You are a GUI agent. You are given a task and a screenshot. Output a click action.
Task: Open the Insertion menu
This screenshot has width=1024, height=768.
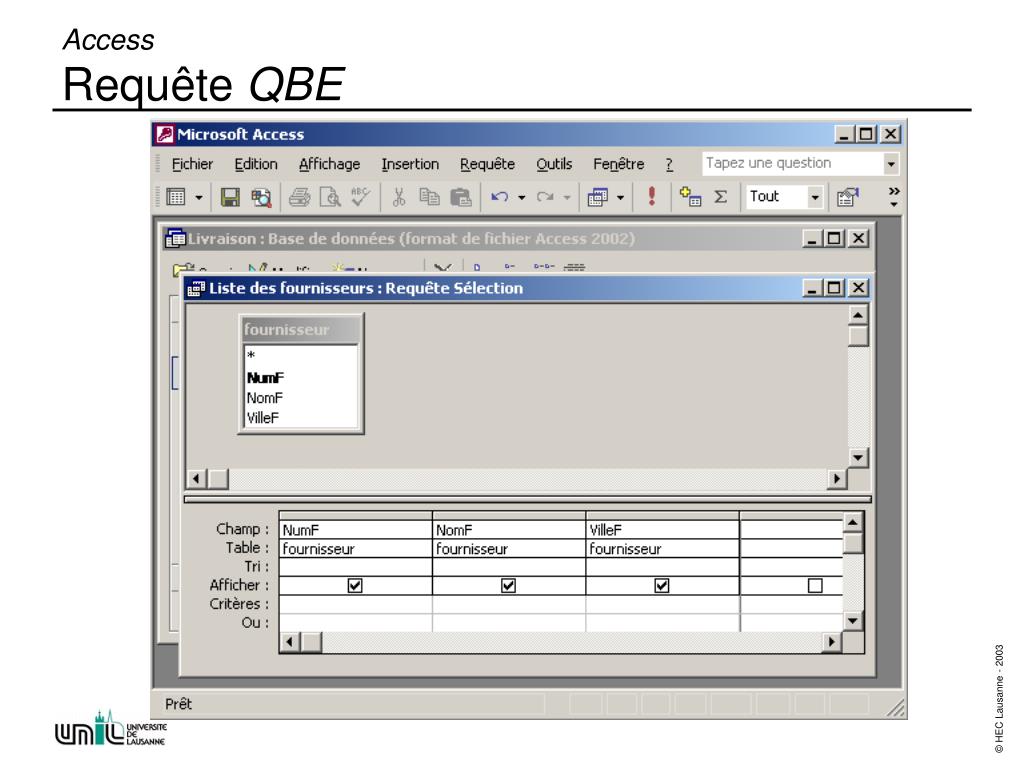(x=410, y=164)
